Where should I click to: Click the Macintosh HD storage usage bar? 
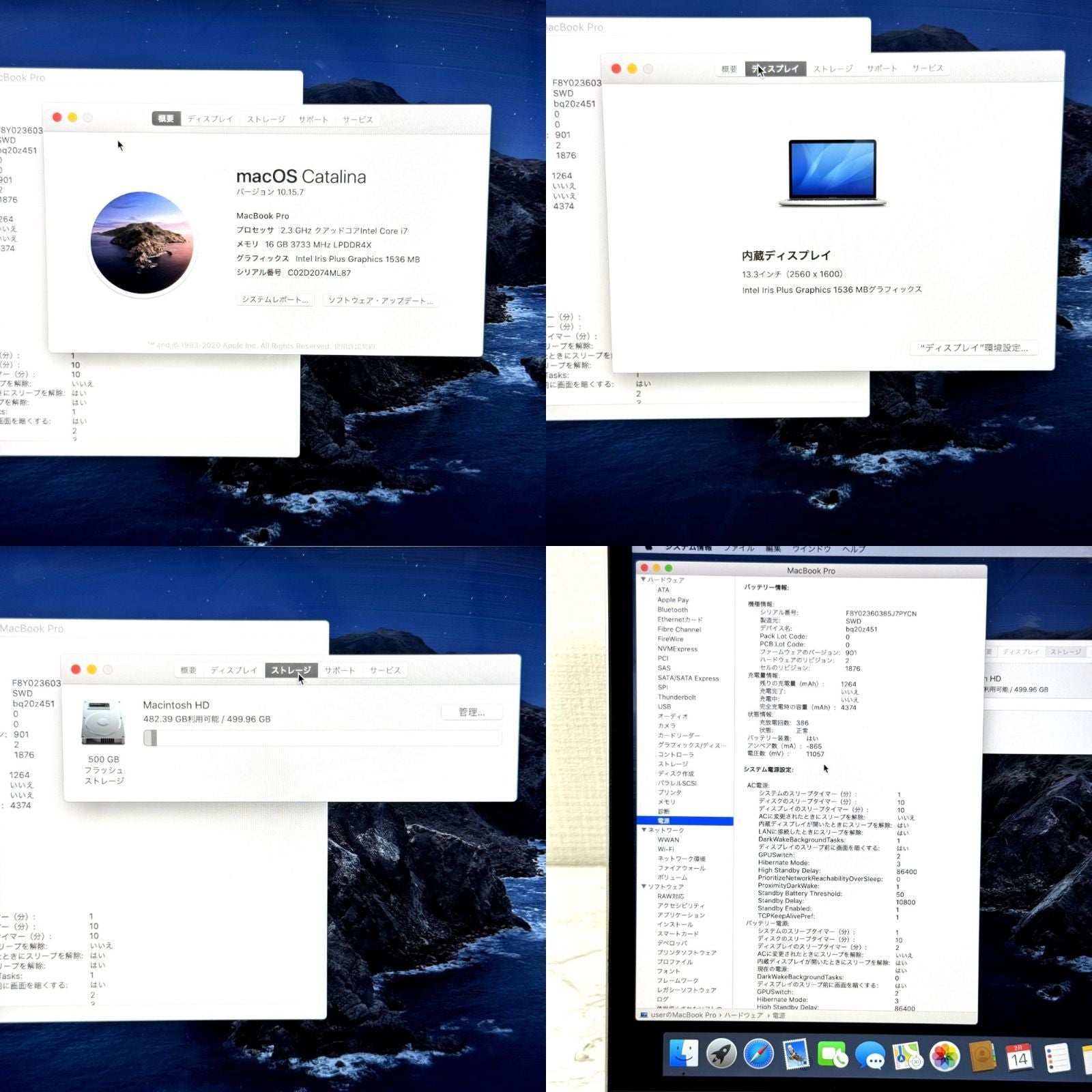(323, 738)
